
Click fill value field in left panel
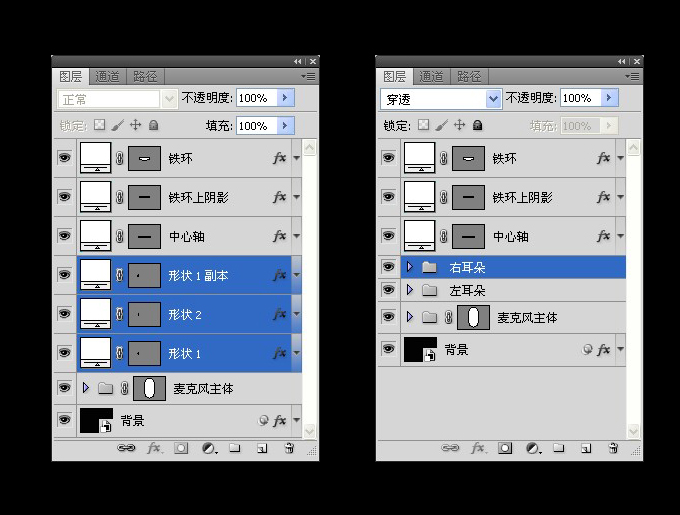tap(257, 126)
